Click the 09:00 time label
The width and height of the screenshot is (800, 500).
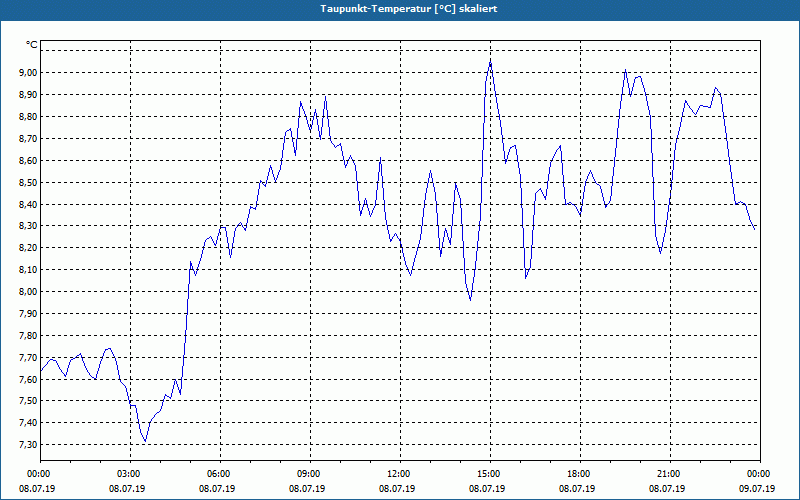click(x=310, y=474)
